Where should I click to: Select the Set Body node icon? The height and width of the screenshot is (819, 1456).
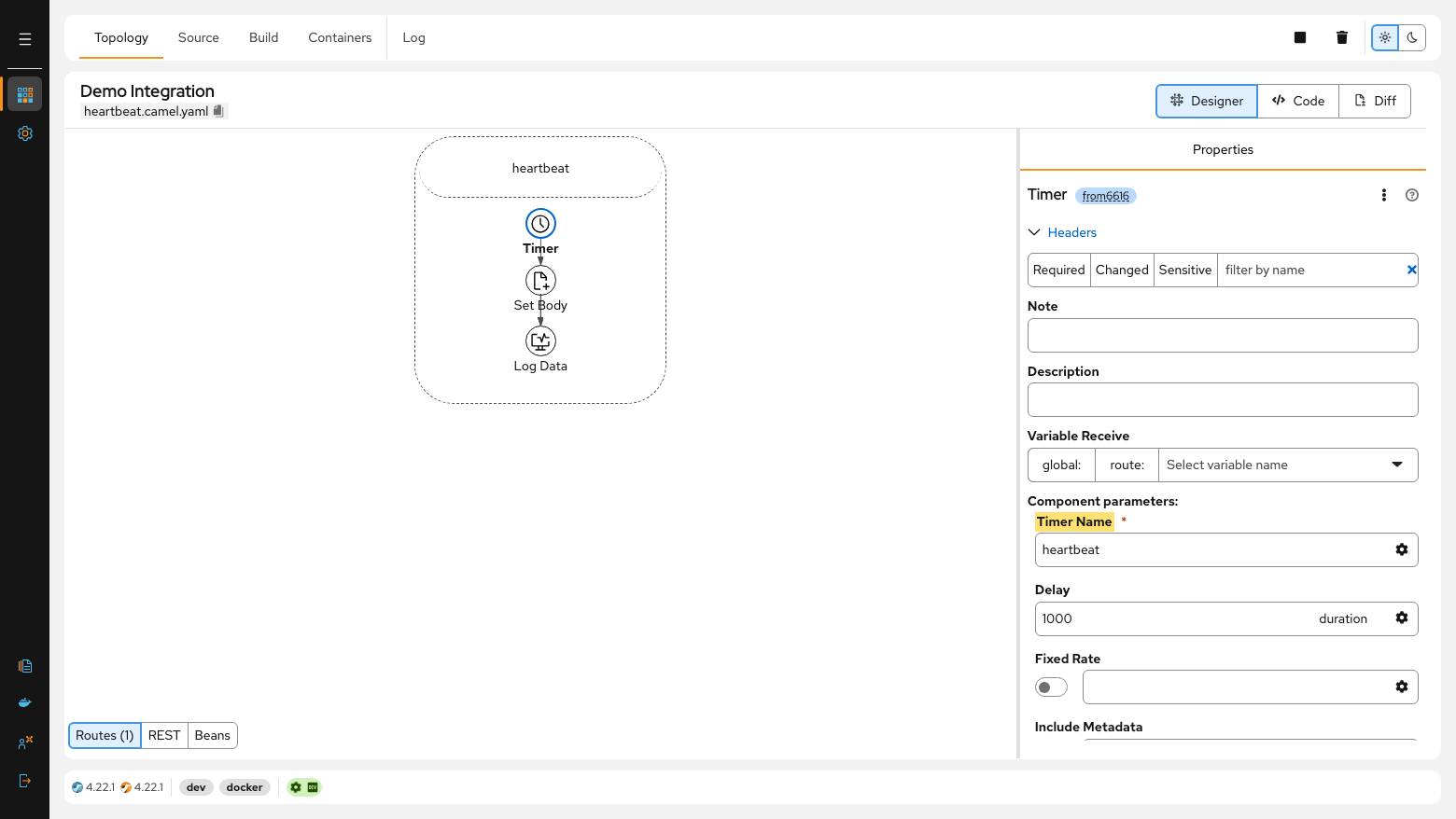540,281
